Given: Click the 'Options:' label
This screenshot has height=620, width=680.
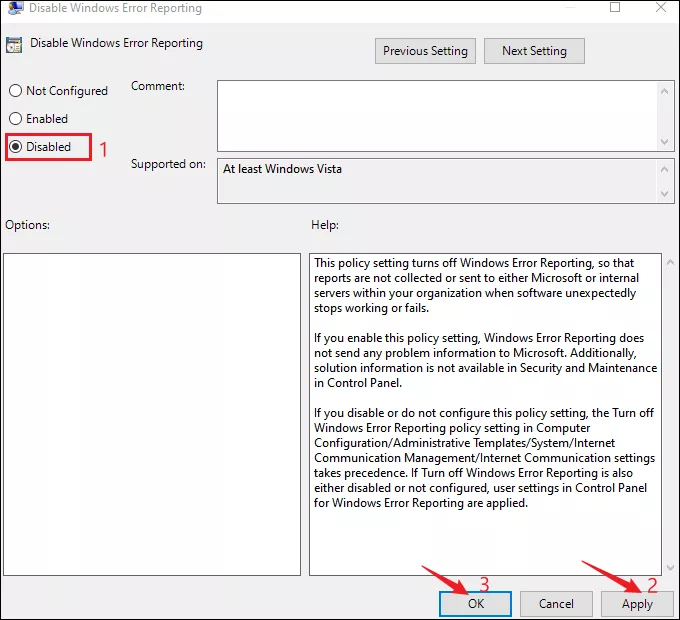Looking at the screenshot, I should pos(27,225).
